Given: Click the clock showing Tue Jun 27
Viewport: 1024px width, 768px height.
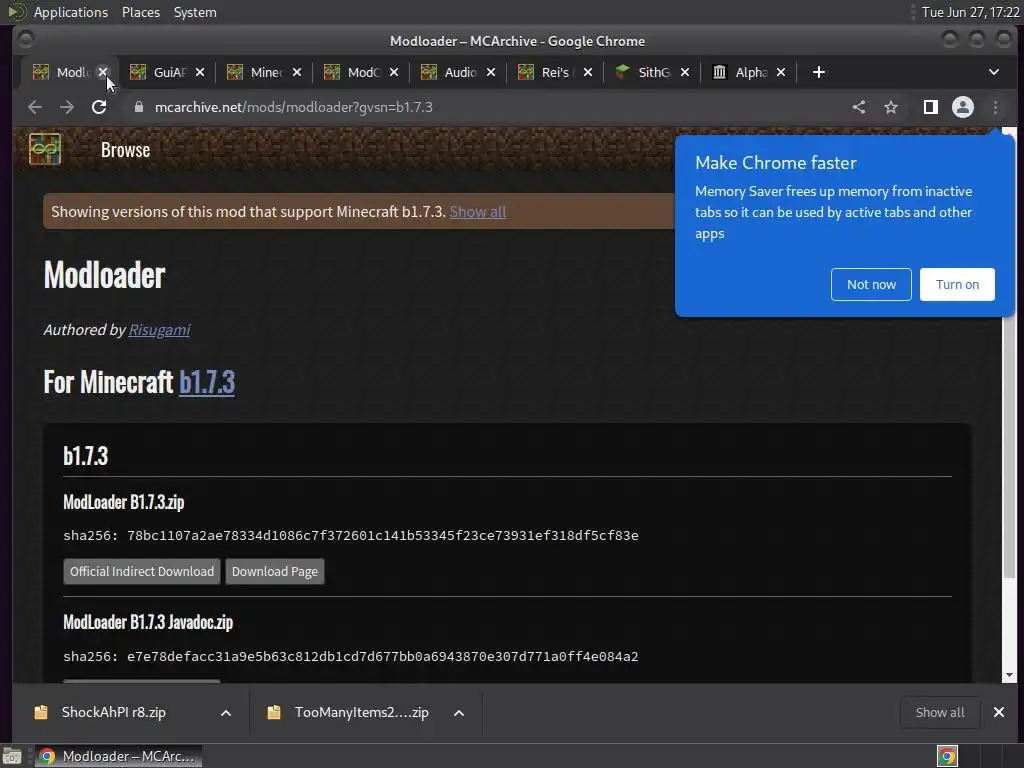Looking at the screenshot, I should coord(970,12).
